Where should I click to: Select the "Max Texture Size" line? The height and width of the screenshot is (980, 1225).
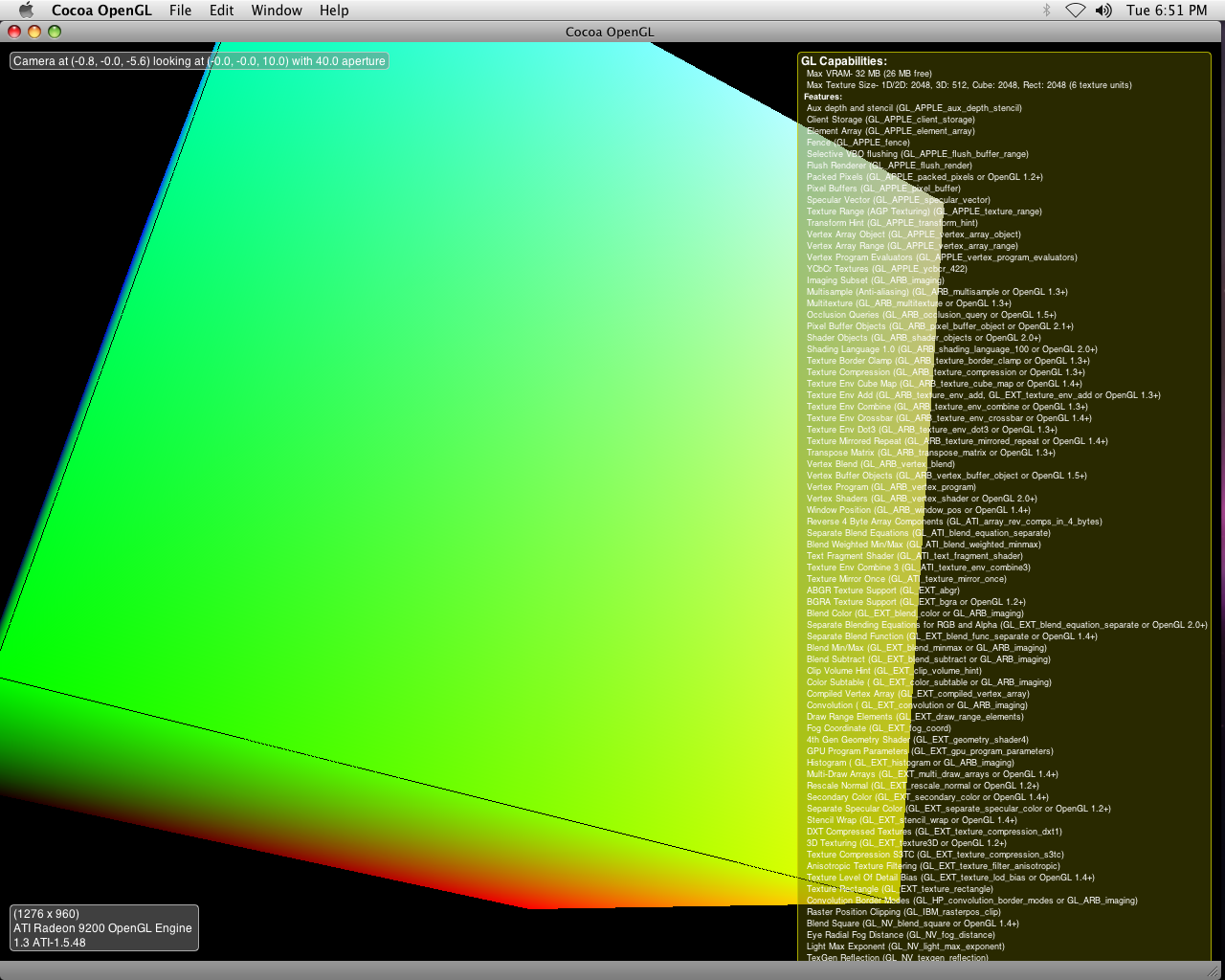[x=969, y=85]
